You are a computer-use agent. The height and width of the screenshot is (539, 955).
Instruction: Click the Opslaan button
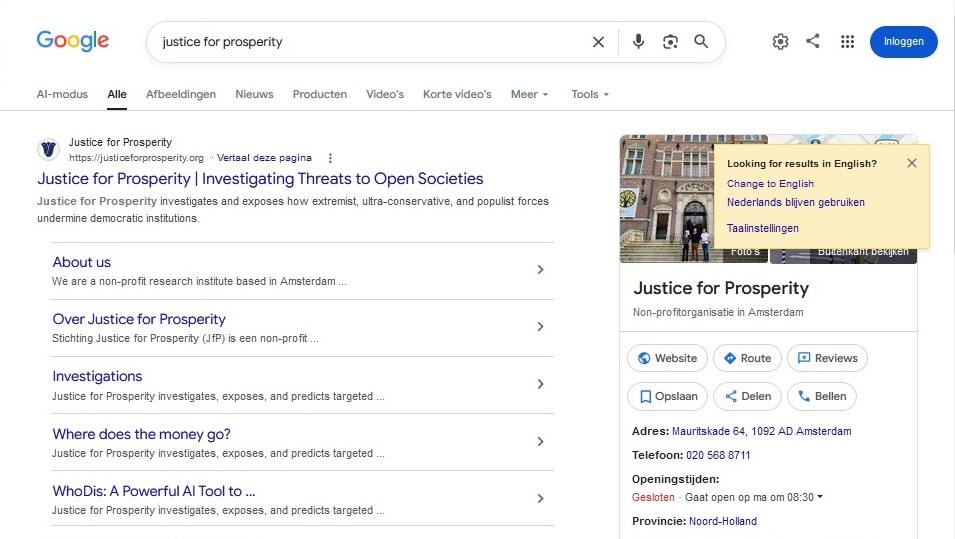[667, 396]
